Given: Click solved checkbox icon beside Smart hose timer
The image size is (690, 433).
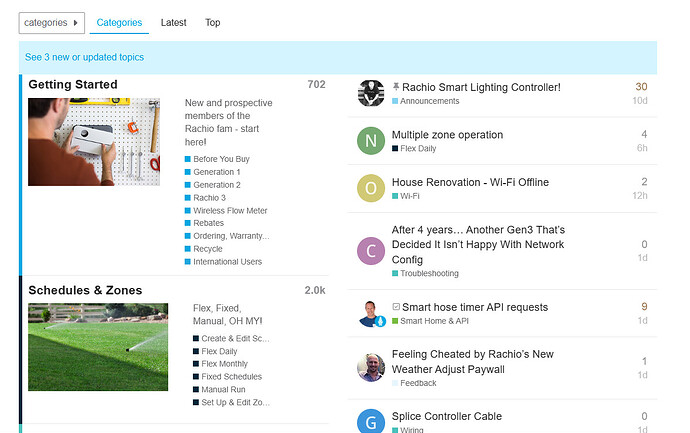Looking at the screenshot, I should pyautogui.click(x=396, y=307).
